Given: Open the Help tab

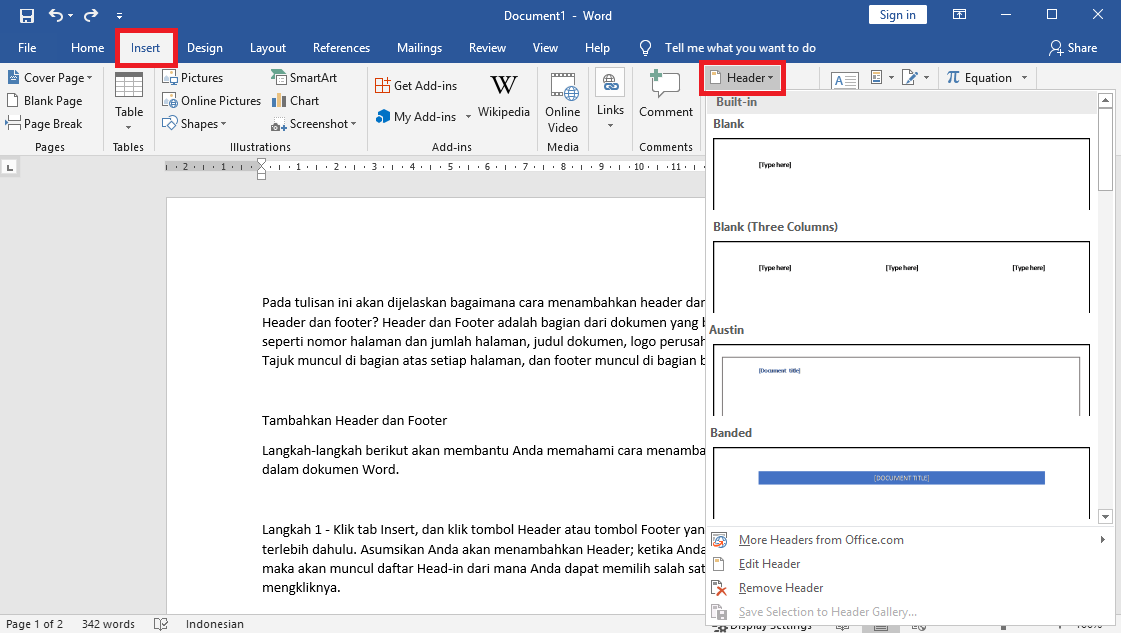Looking at the screenshot, I should coord(597,48).
